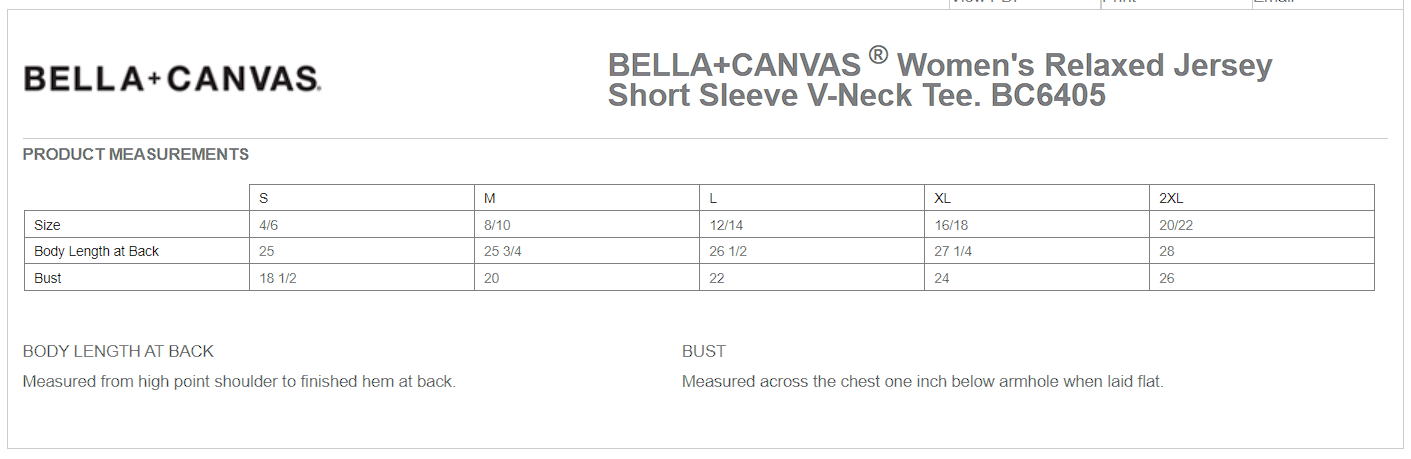
Task: Click the Body Length at Back row label
Action: [97, 251]
